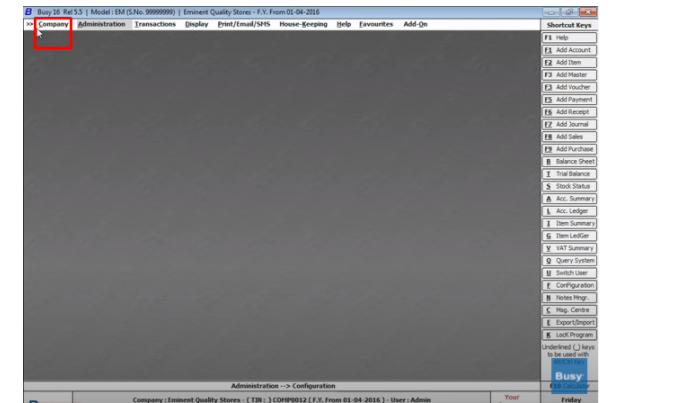This screenshot has width=688, height=403.
Task: Click the Add Purchase shortcut button
Action: 569,149
